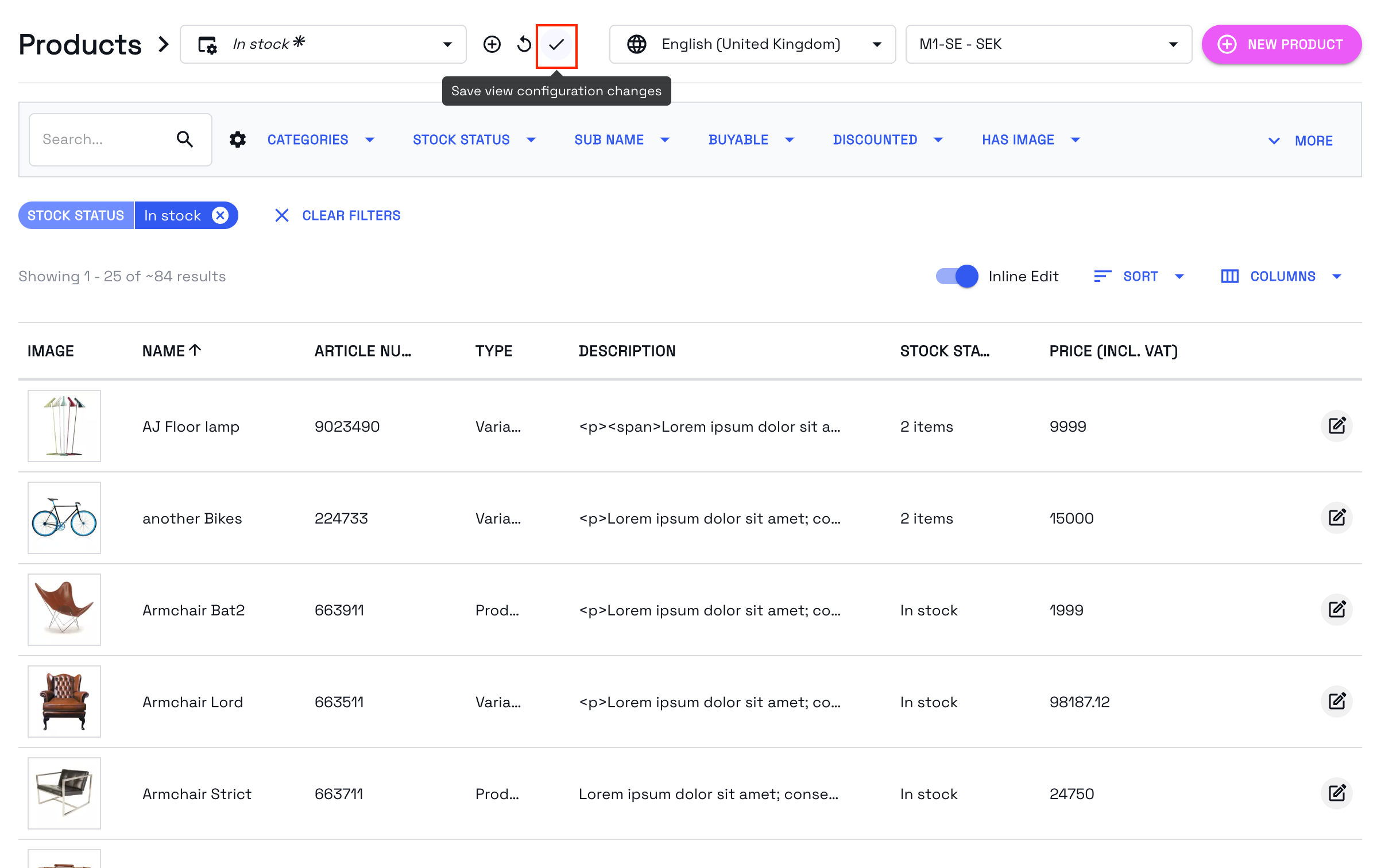Open the COLUMNS selector dropdown
Screen dimensions: 1377x868
click(x=1281, y=276)
